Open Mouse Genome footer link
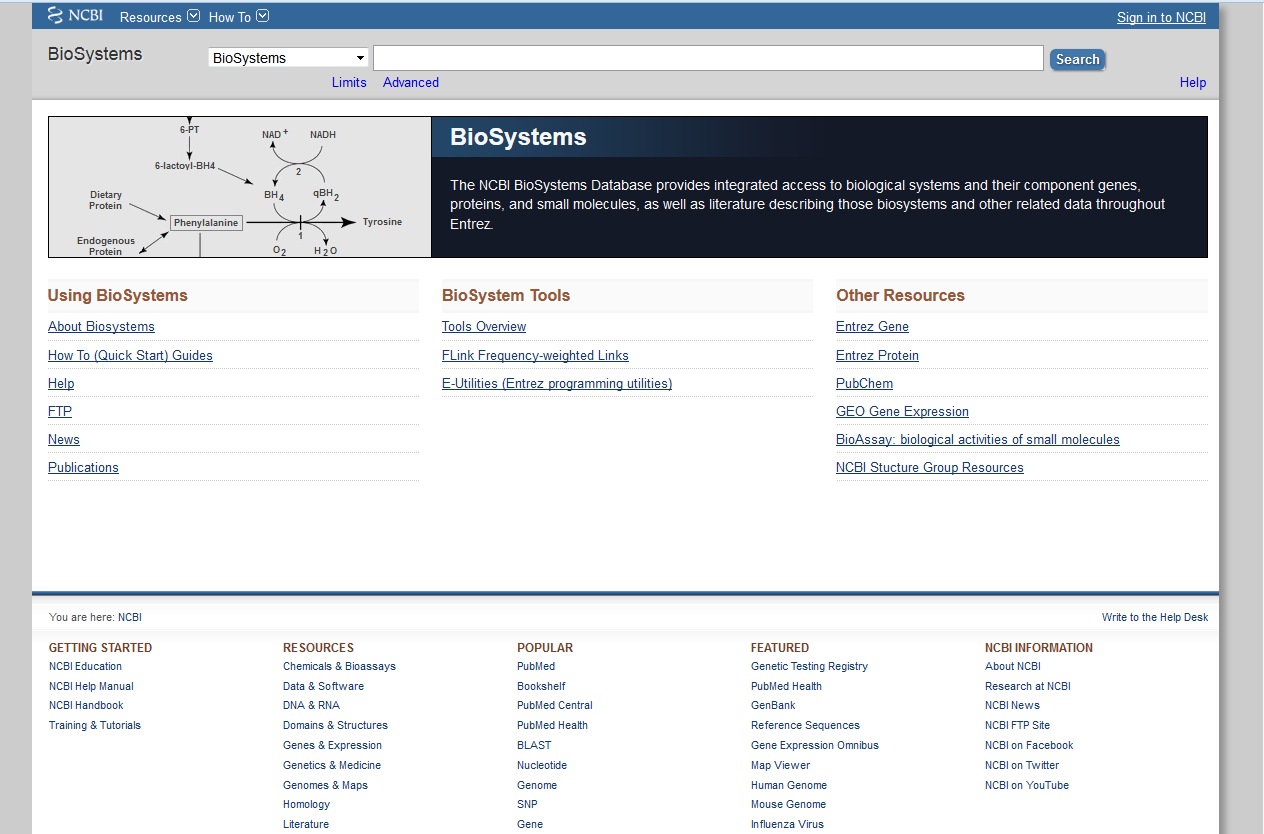 click(x=788, y=804)
